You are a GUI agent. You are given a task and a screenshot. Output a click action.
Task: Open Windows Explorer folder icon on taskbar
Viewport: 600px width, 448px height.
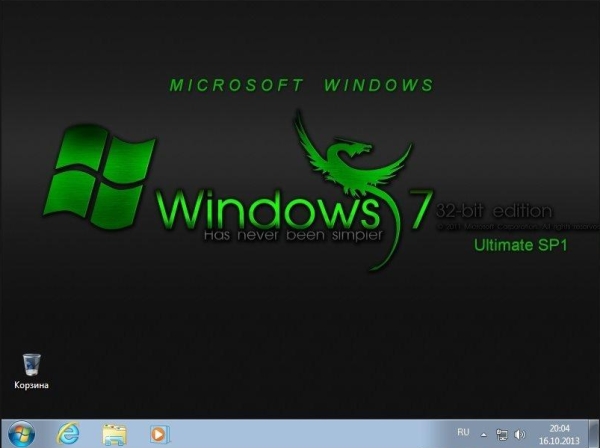pyautogui.click(x=114, y=434)
